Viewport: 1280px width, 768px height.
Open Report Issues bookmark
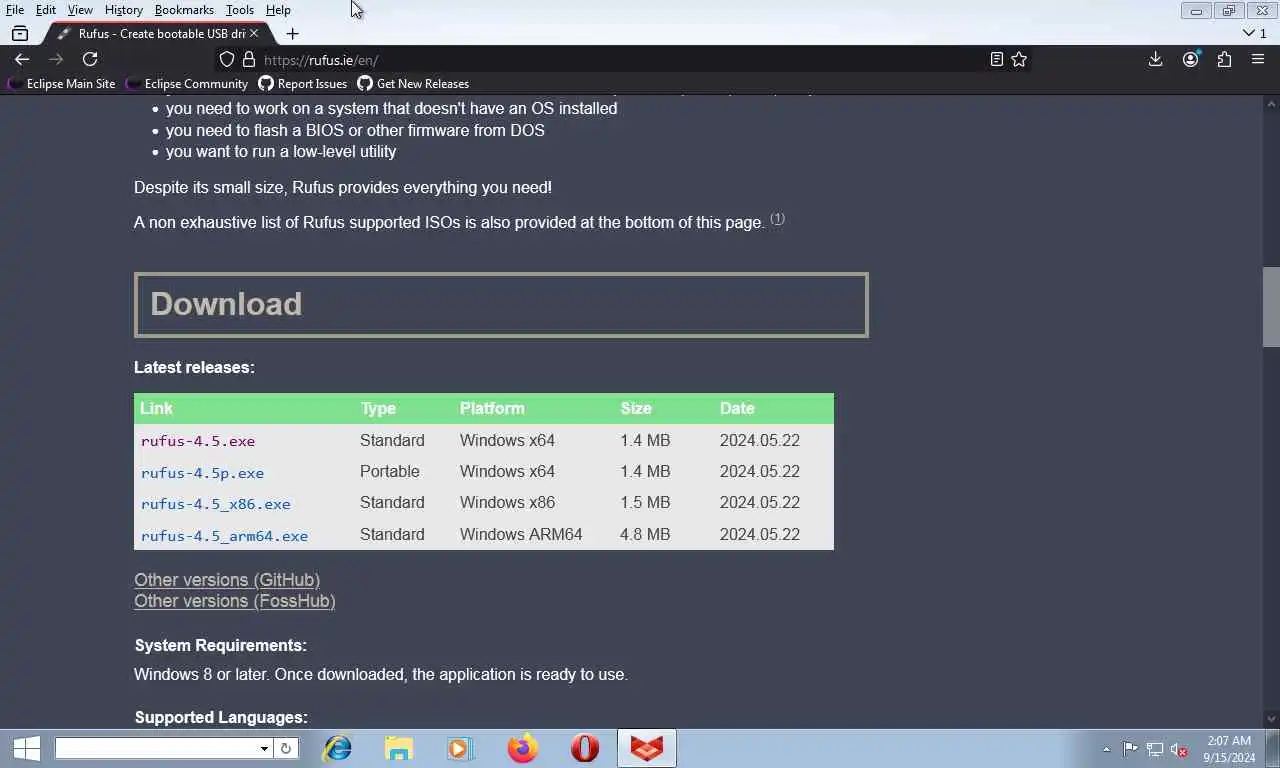(x=302, y=84)
